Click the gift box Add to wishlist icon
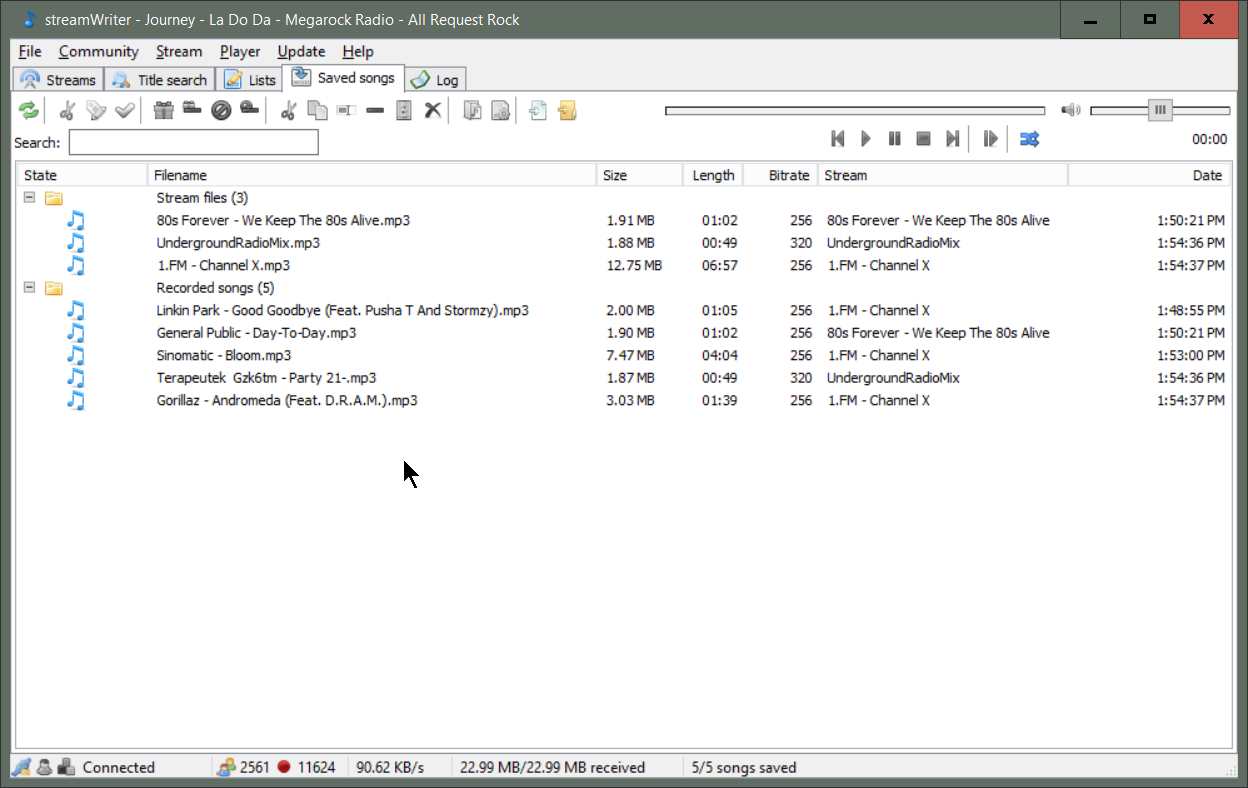The image size is (1248, 788). (x=164, y=110)
